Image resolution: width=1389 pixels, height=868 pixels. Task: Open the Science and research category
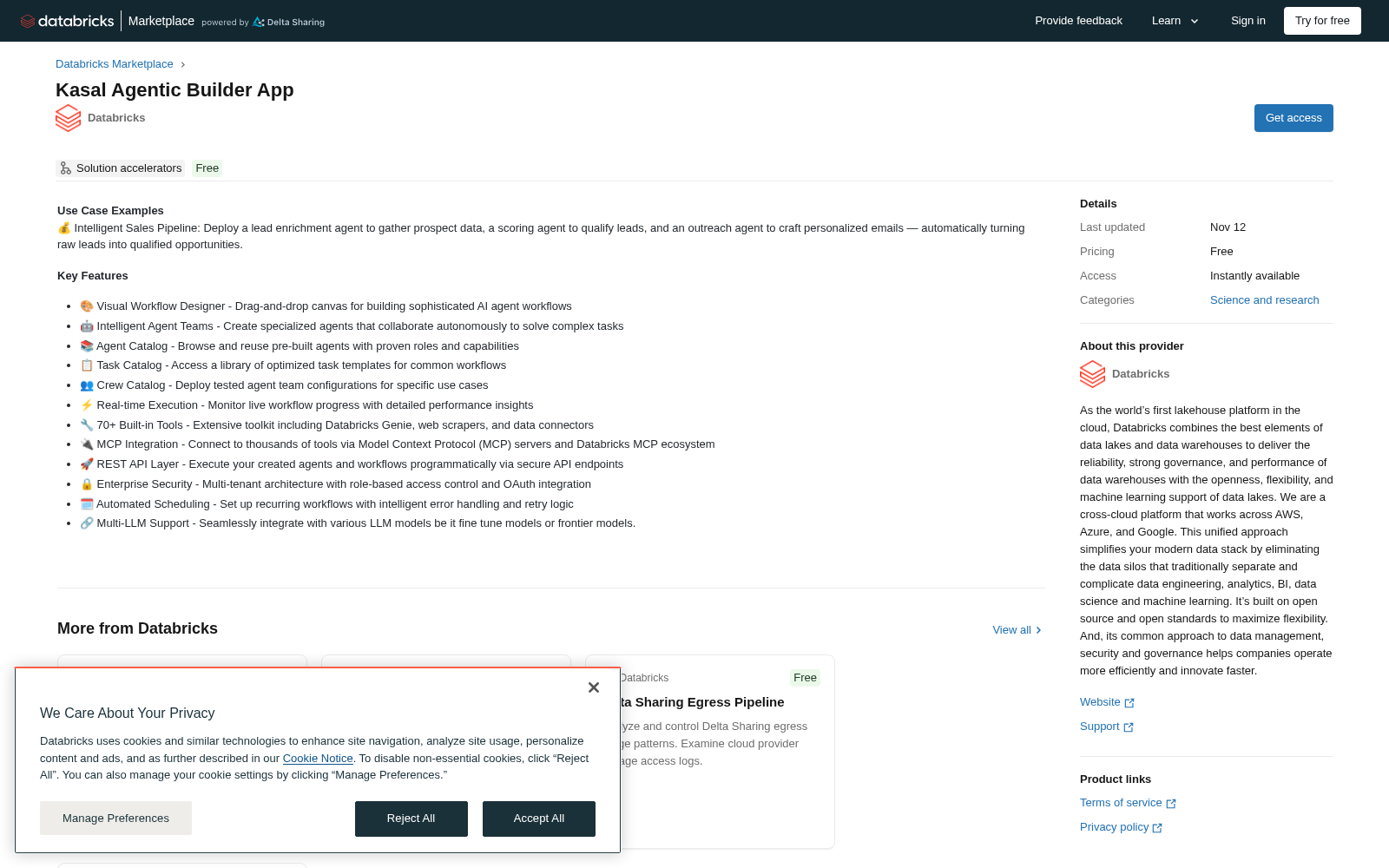pyautogui.click(x=1264, y=300)
